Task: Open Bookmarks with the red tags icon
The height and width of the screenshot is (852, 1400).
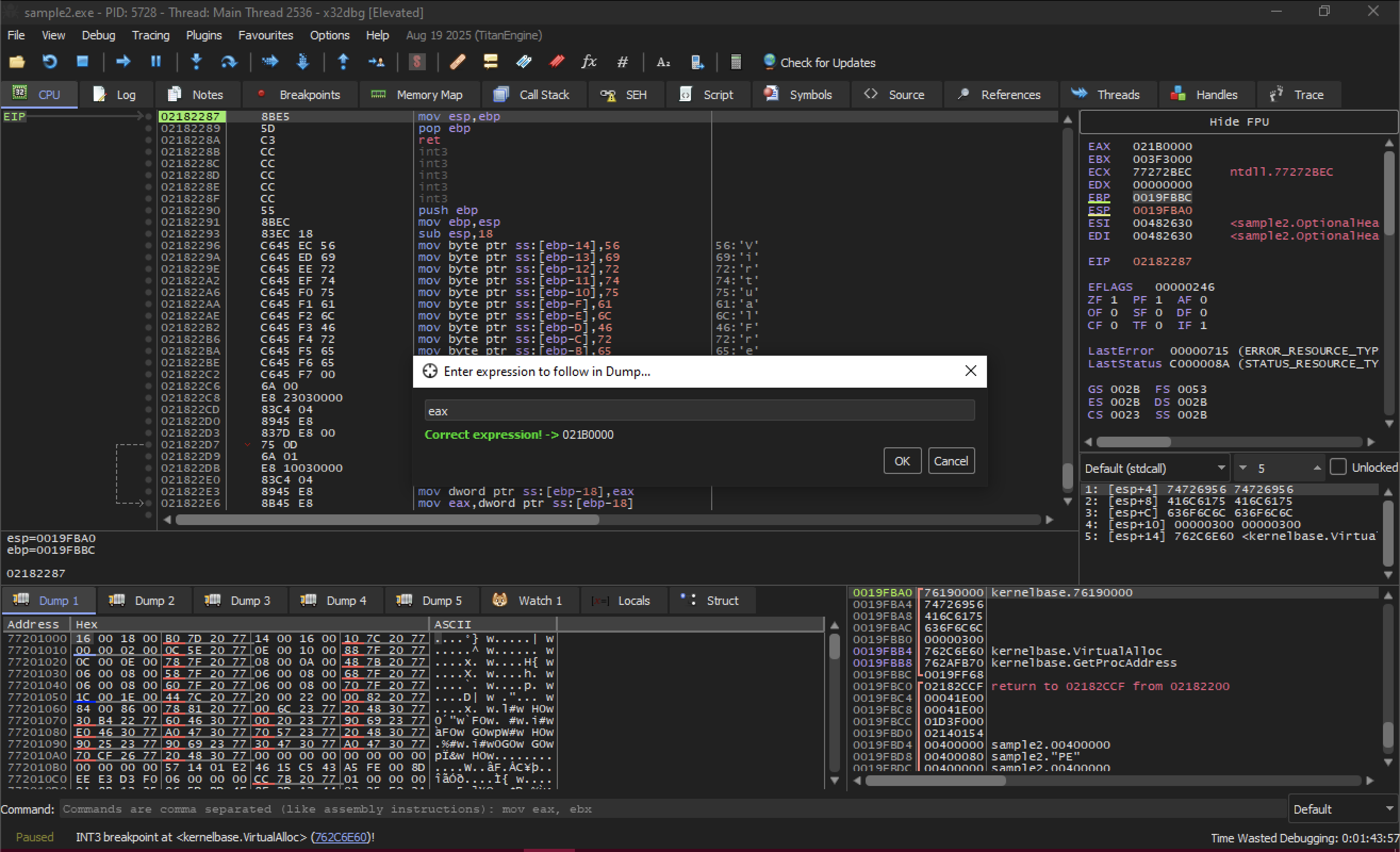Action: [x=557, y=62]
